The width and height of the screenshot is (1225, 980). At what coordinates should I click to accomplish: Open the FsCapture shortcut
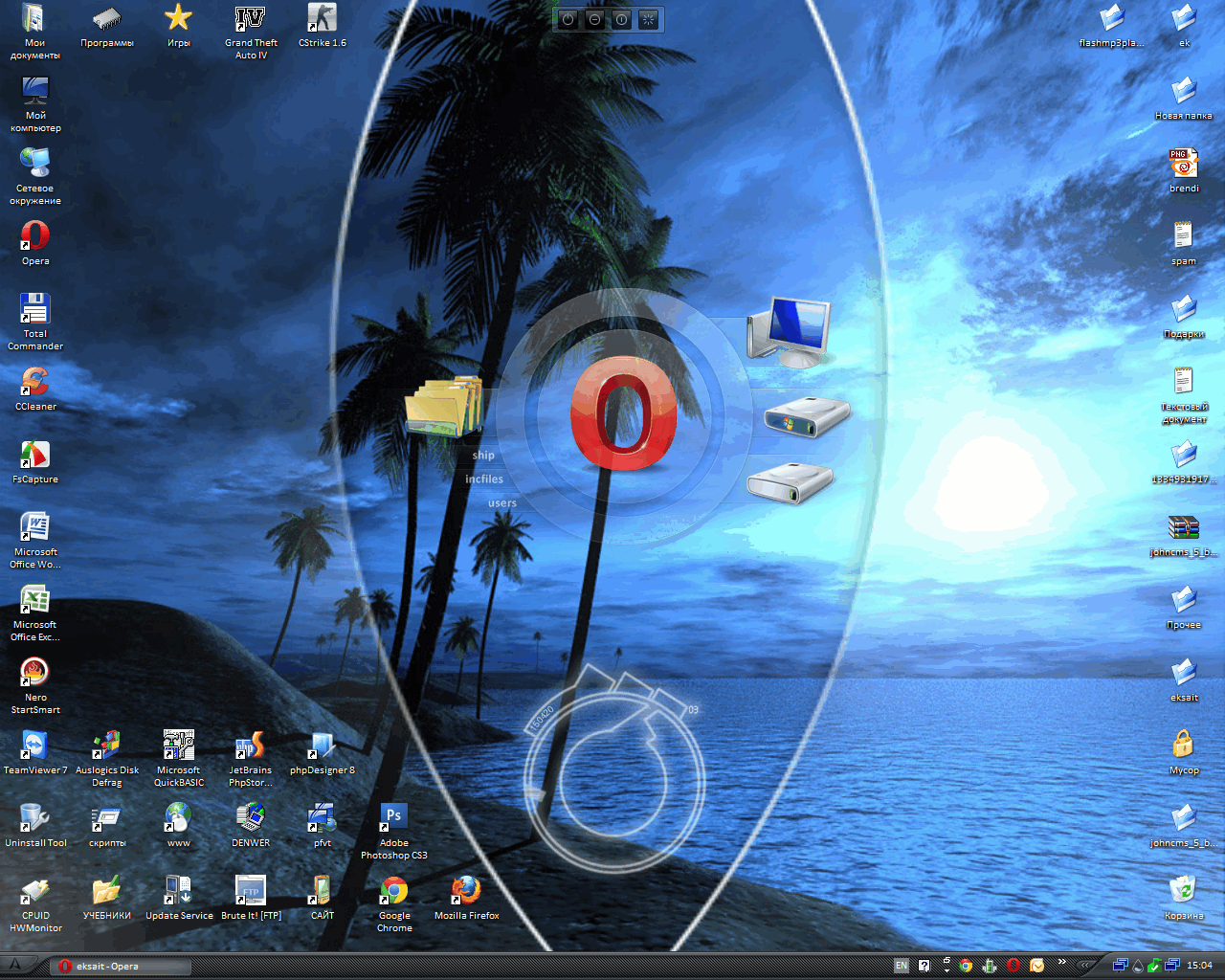point(35,461)
